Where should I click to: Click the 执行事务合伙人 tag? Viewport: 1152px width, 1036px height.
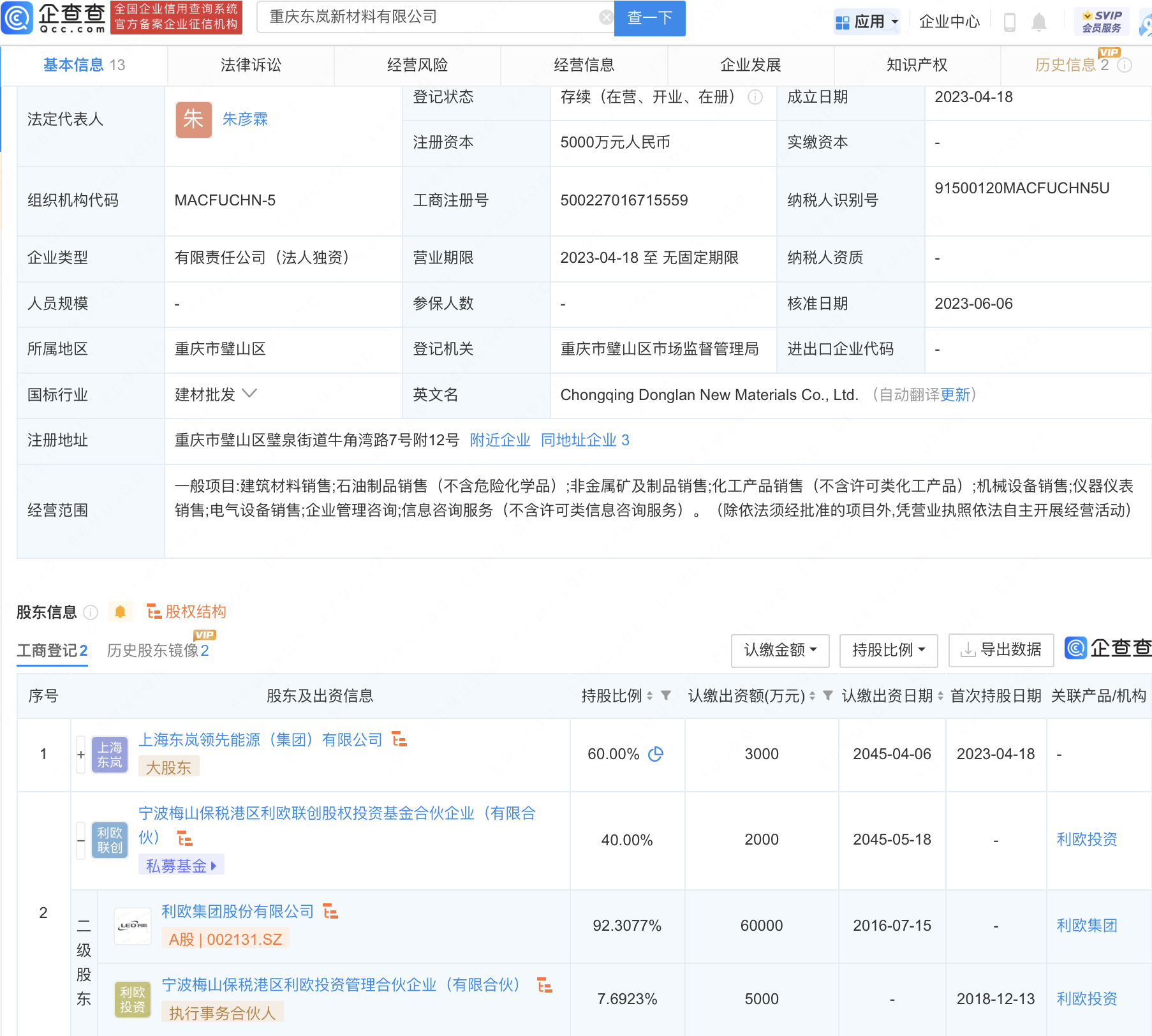click(223, 1012)
